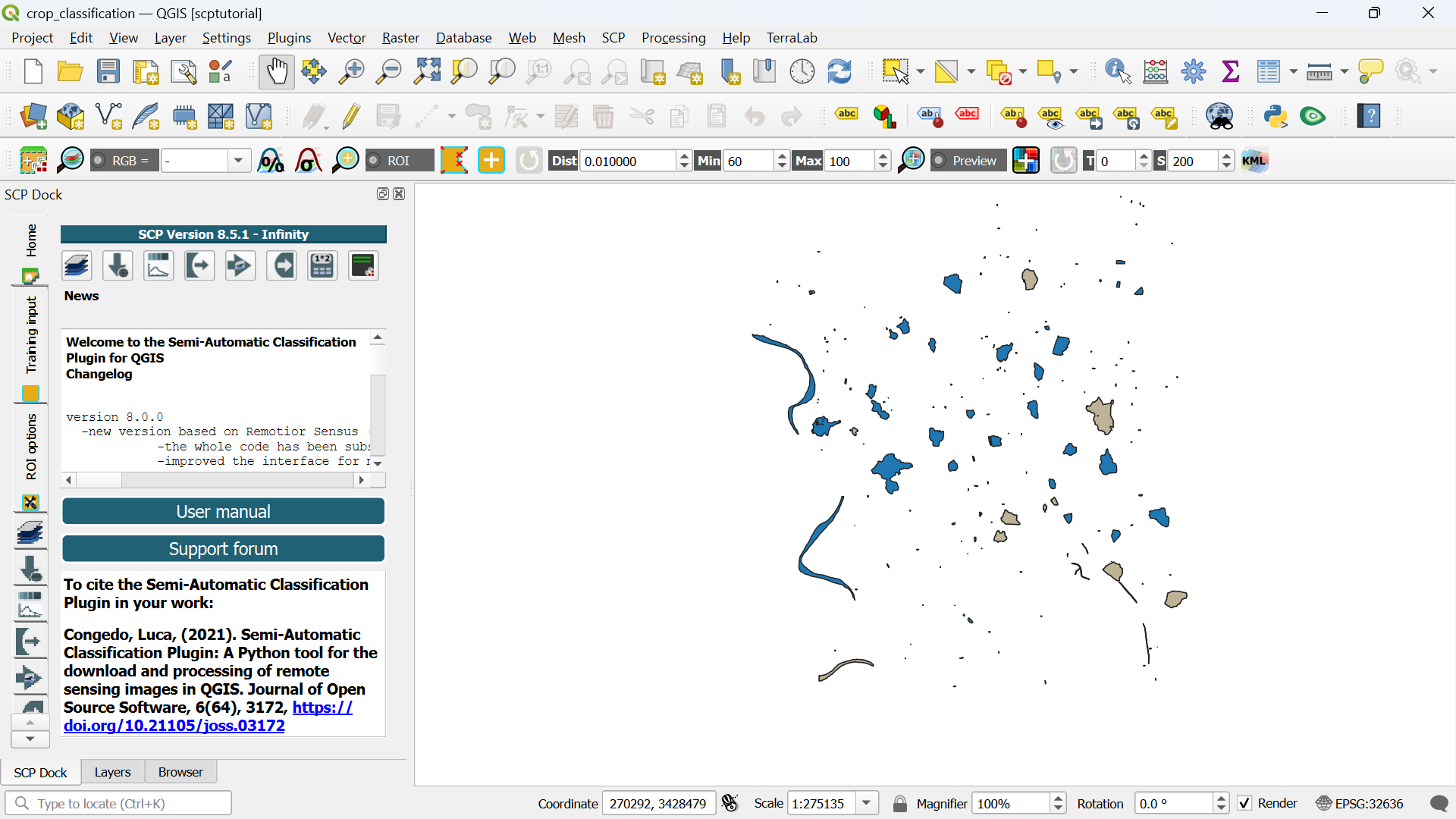Click the User manual button
The height and width of the screenshot is (819, 1456).
[223, 512]
